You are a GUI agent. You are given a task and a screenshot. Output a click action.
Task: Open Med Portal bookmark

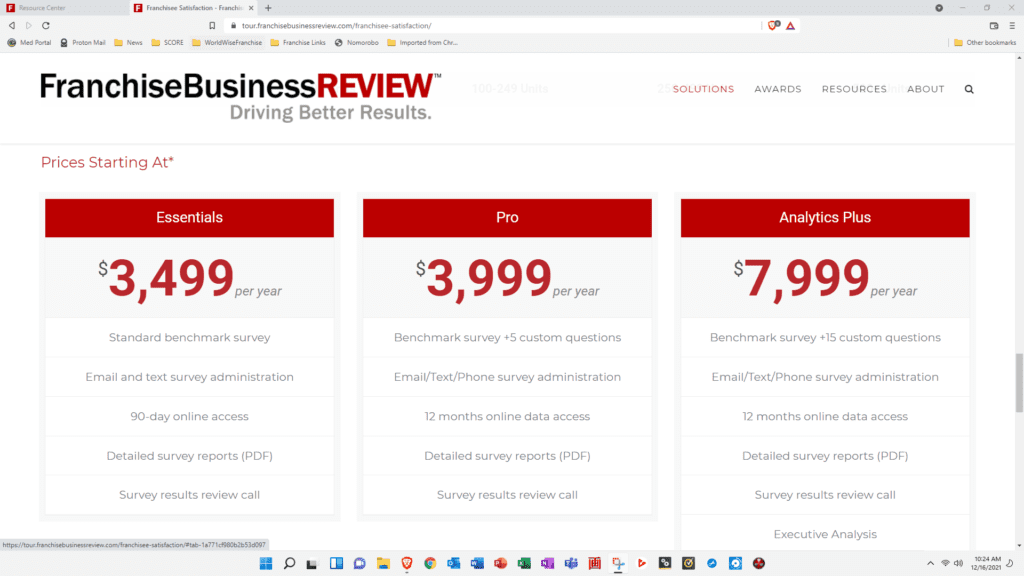coord(29,42)
